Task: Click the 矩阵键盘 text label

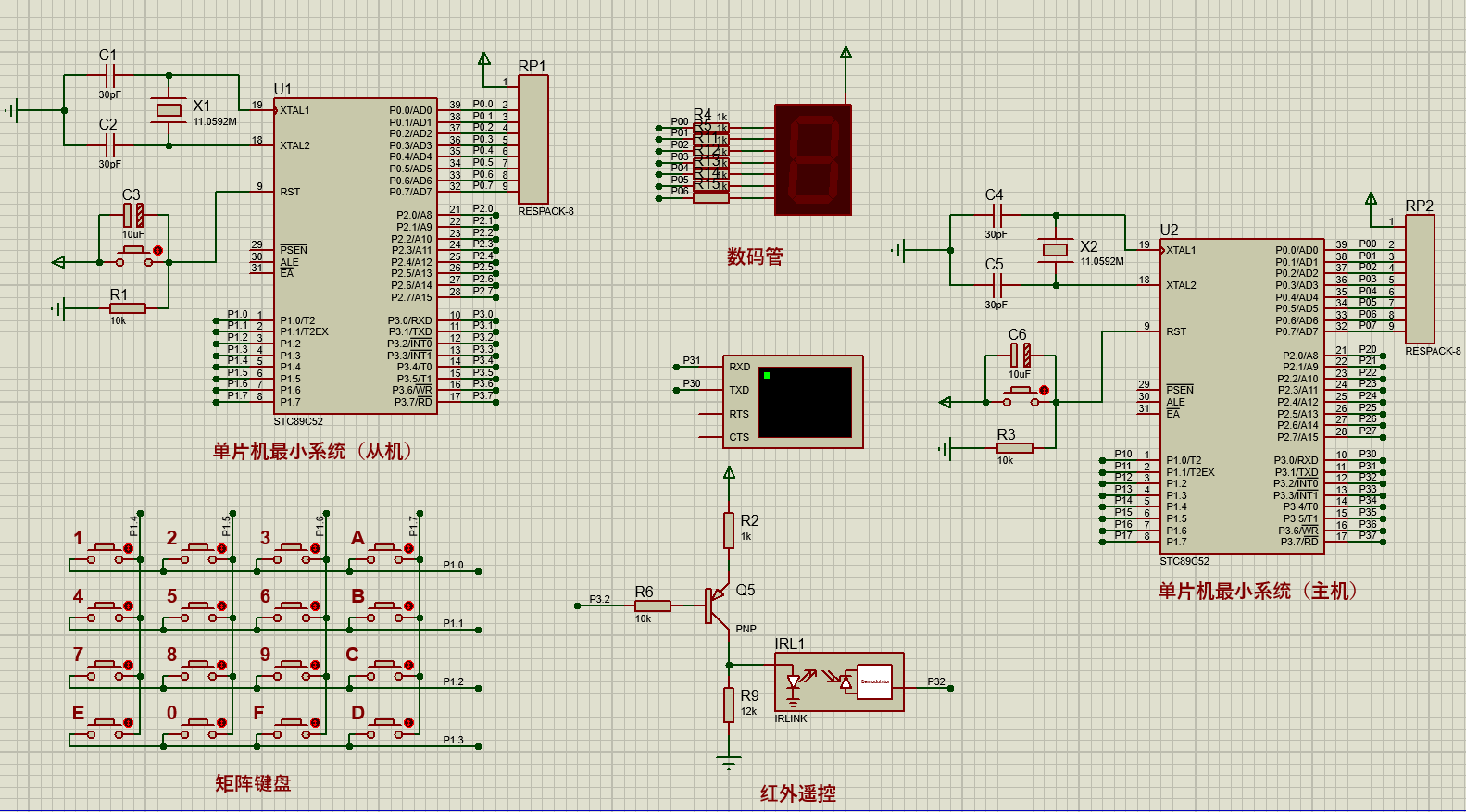Action: coord(253,783)
